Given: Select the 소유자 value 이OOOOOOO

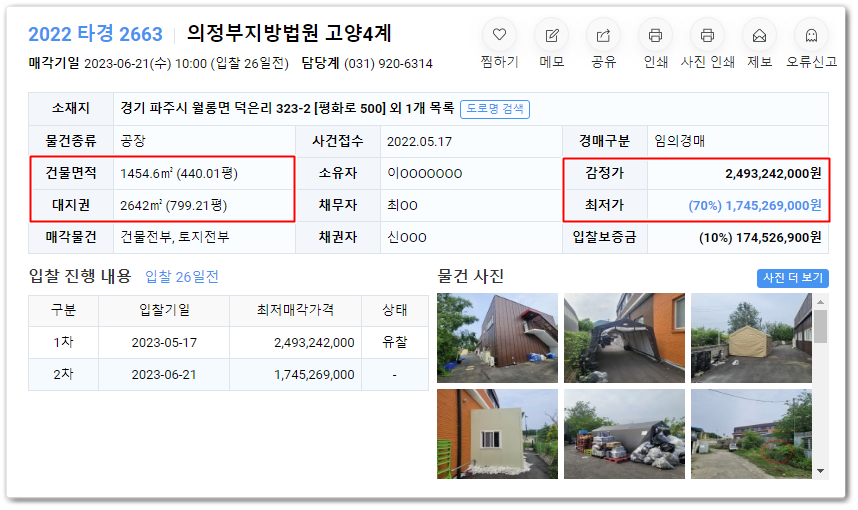Looking at the screenshot, I should 425,173.
